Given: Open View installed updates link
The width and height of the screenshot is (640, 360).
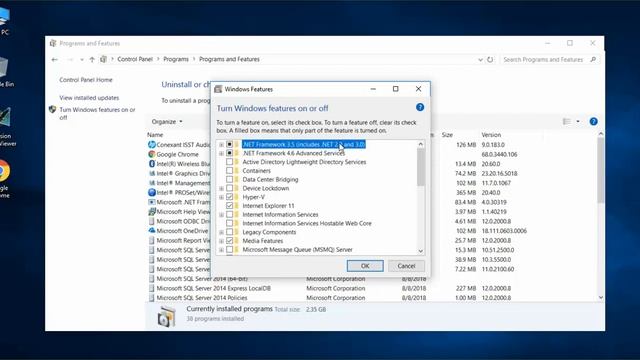Looking at the screenshot, I should [x=89, y=98].
